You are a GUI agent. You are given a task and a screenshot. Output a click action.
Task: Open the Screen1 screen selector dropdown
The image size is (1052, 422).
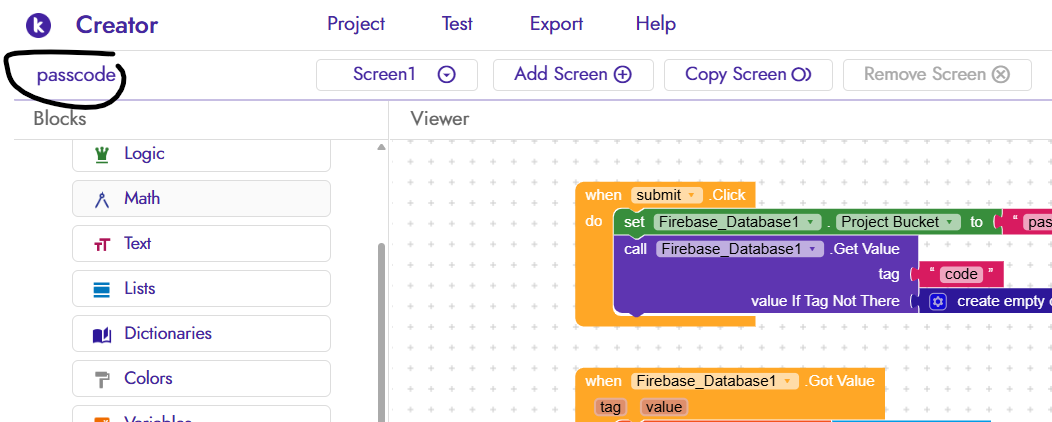[x=397, y=74]
